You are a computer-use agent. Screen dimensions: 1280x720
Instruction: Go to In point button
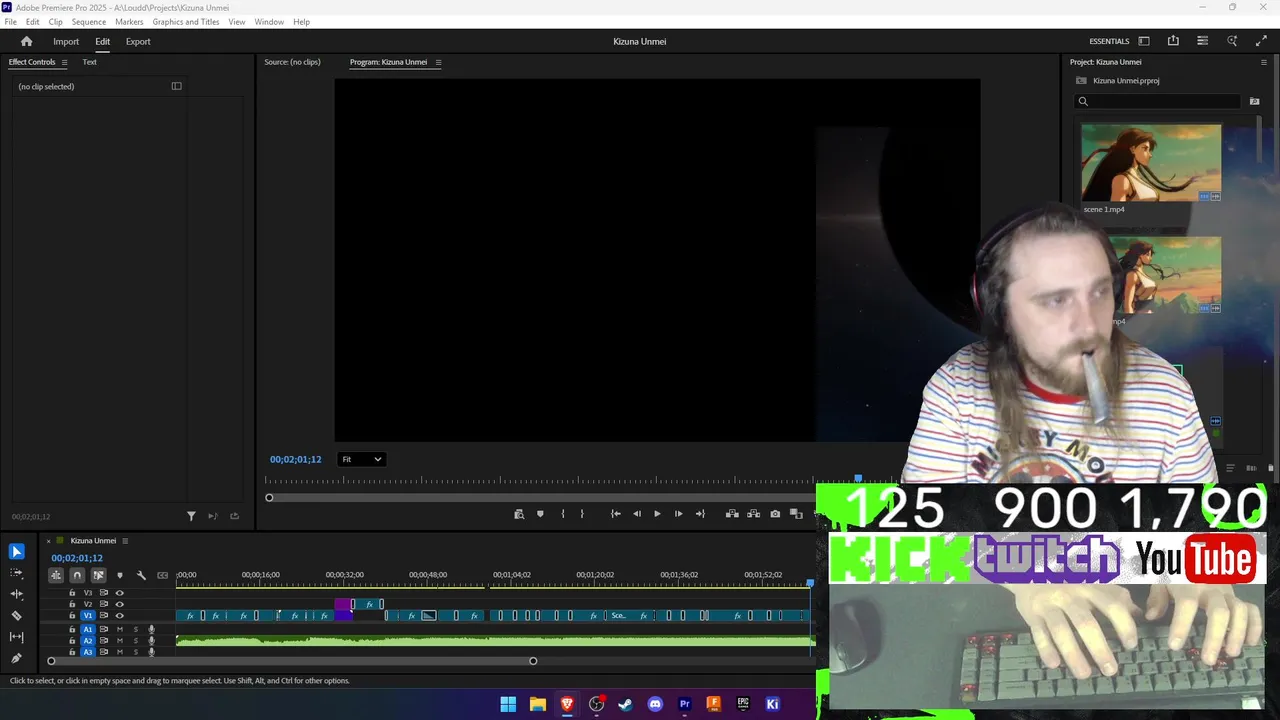tap(615, 514)
